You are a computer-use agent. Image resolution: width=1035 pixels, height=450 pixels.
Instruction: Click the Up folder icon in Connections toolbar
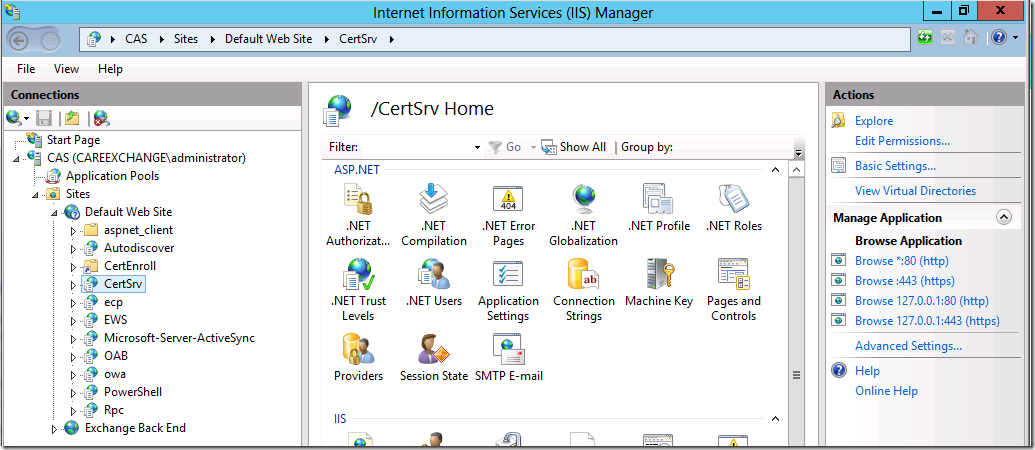click(x=72, y=119)
